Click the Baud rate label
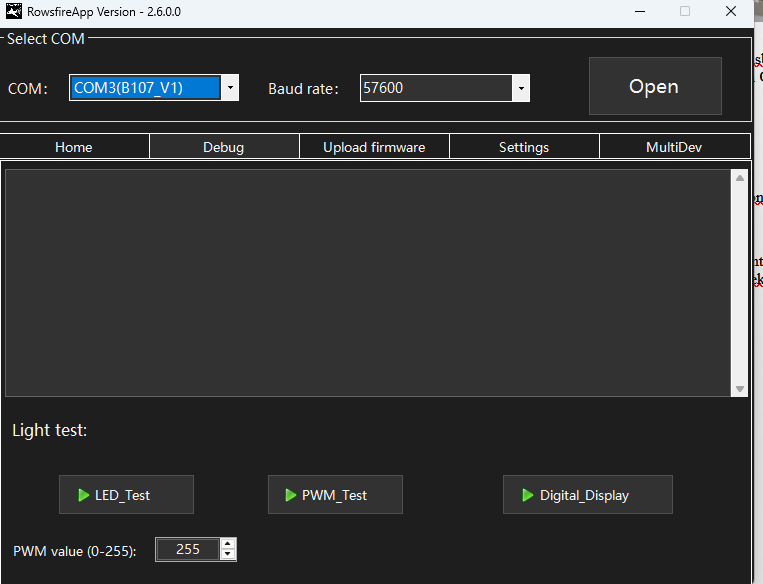This screenshot has height=584, width=763. point(304,89)
